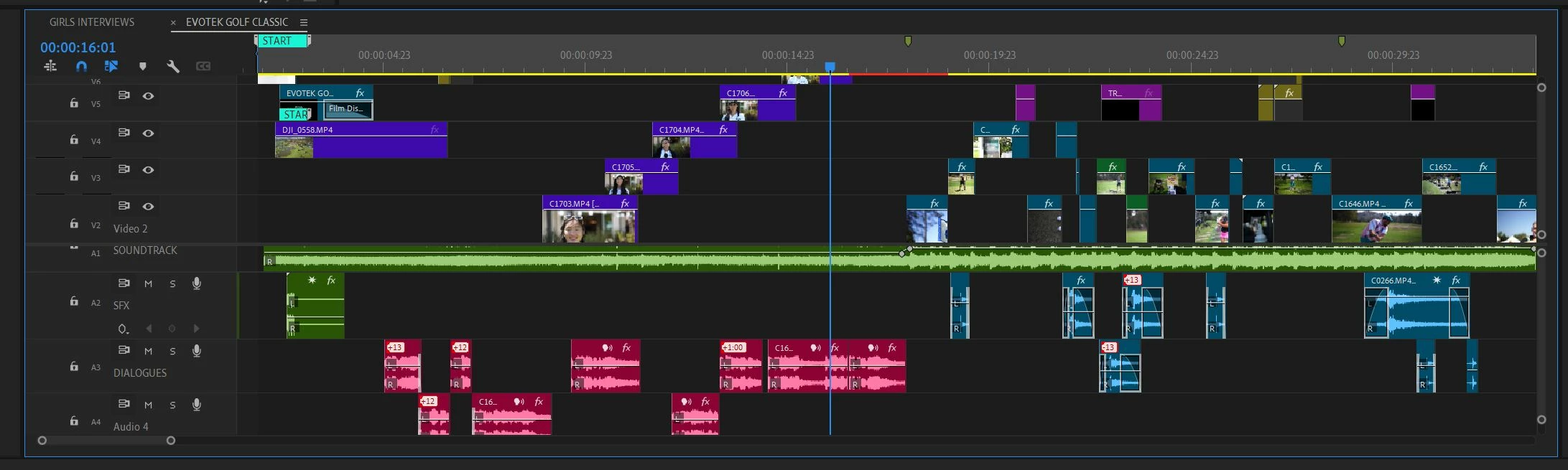Lock the Audio 4 track
1568x470 pixels.
point(74,420)
